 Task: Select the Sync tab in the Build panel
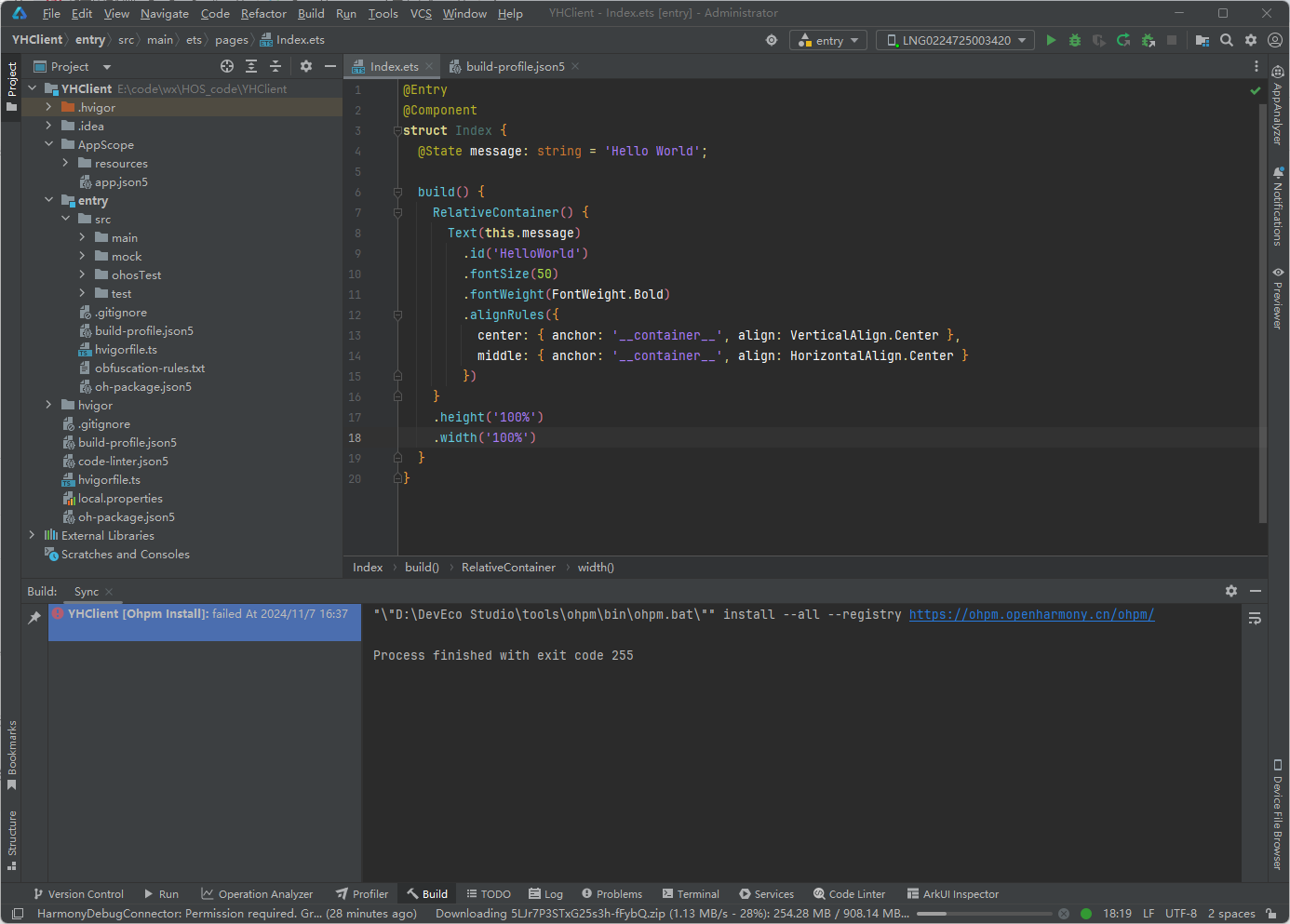tap(87, 591)
